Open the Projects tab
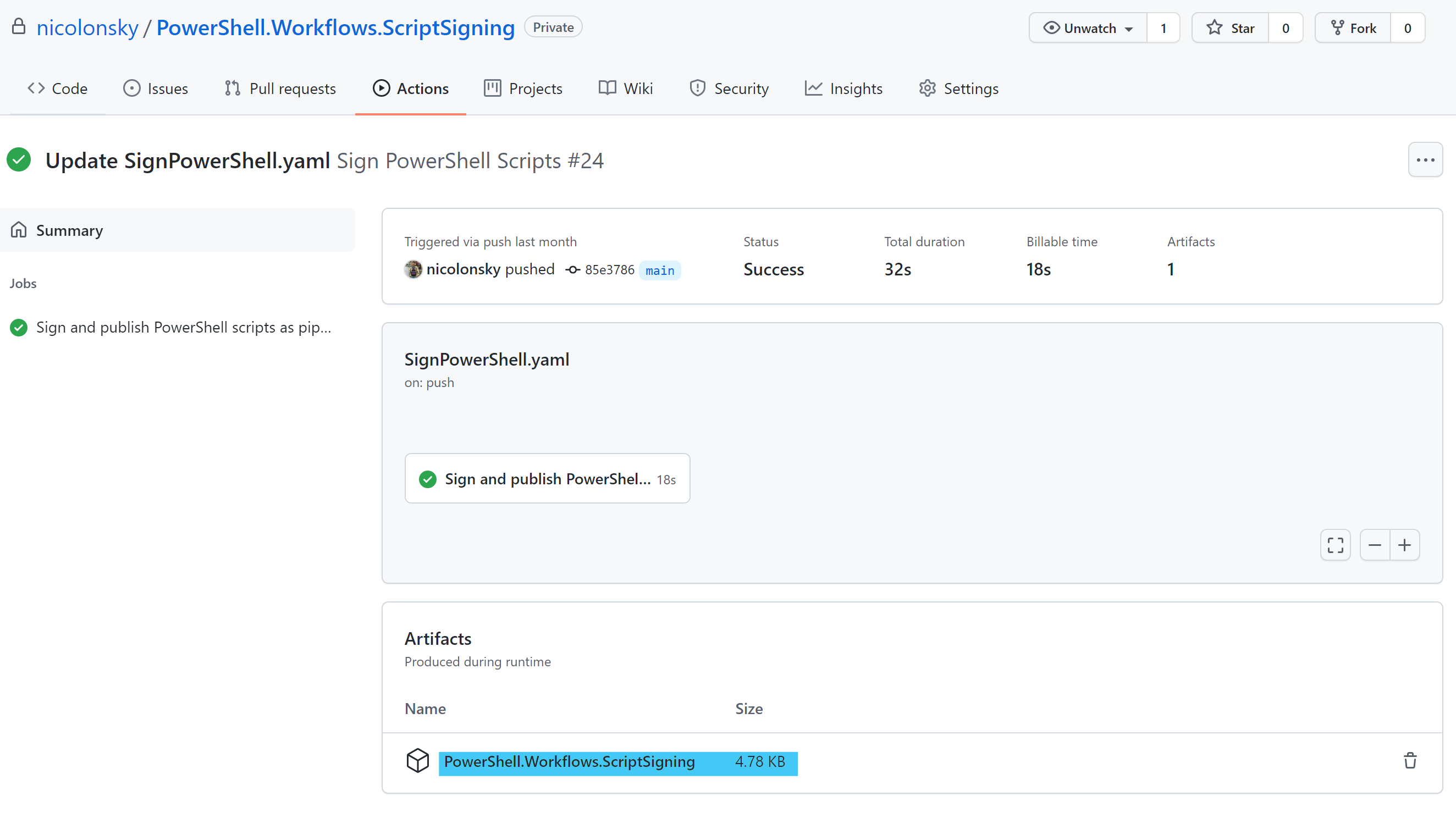 click(523, 88)
